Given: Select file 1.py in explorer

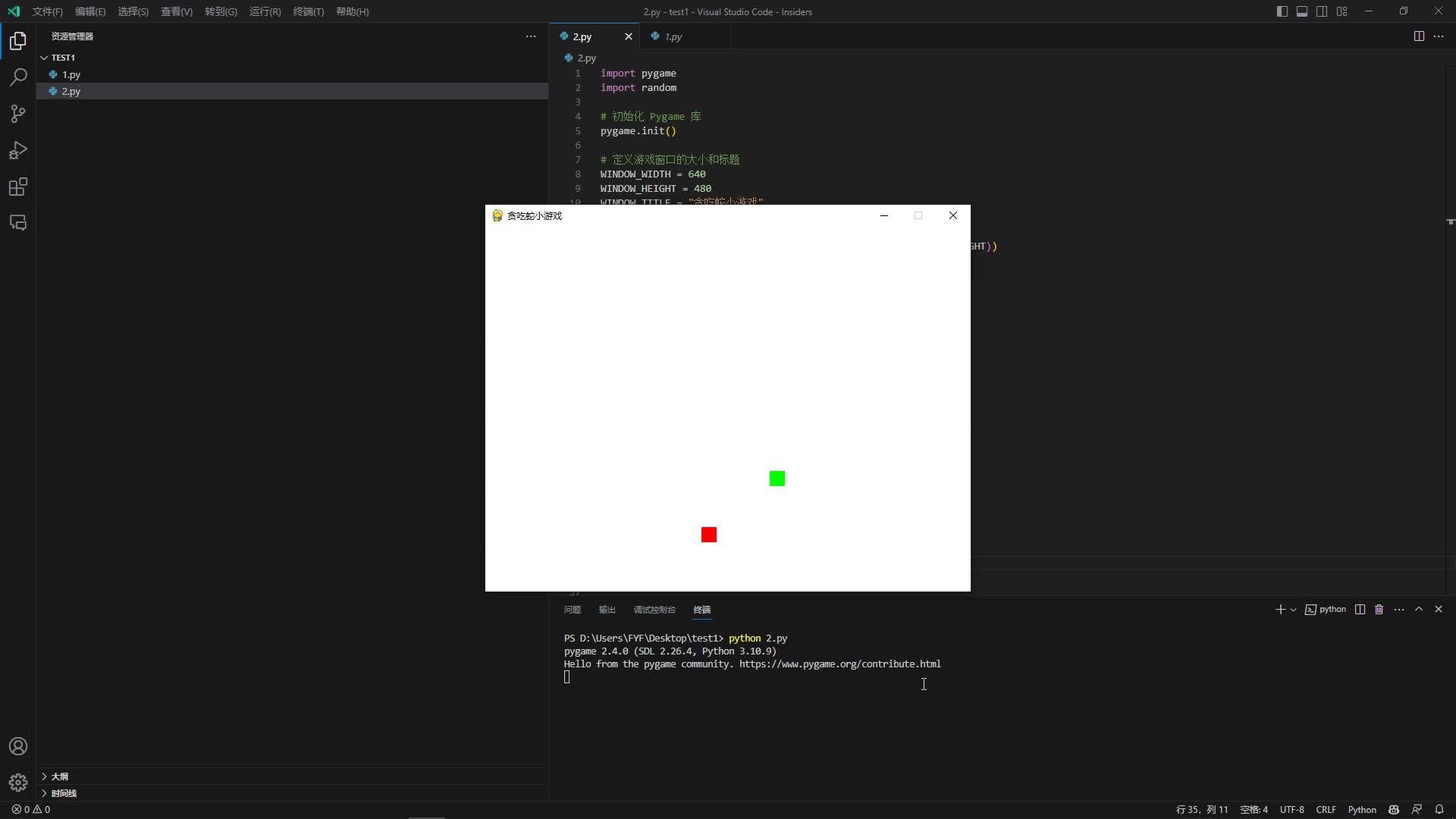Looking at the screenshot, I should [x=72, y=74].
